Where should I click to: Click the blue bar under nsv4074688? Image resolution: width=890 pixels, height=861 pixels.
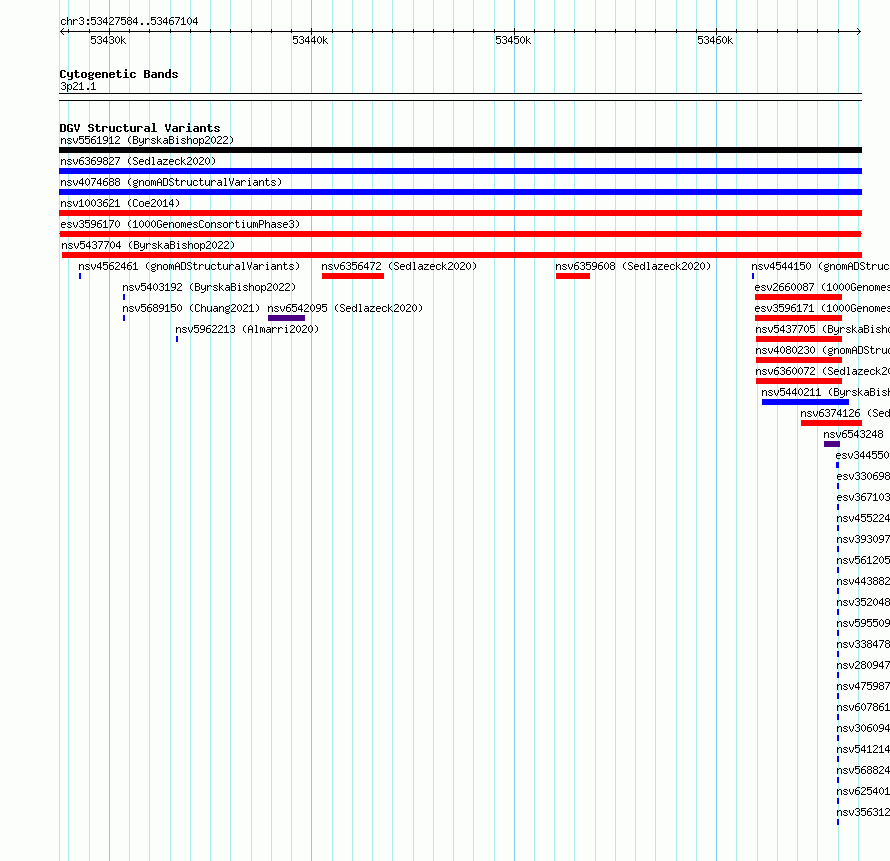(x=460, y=192)
